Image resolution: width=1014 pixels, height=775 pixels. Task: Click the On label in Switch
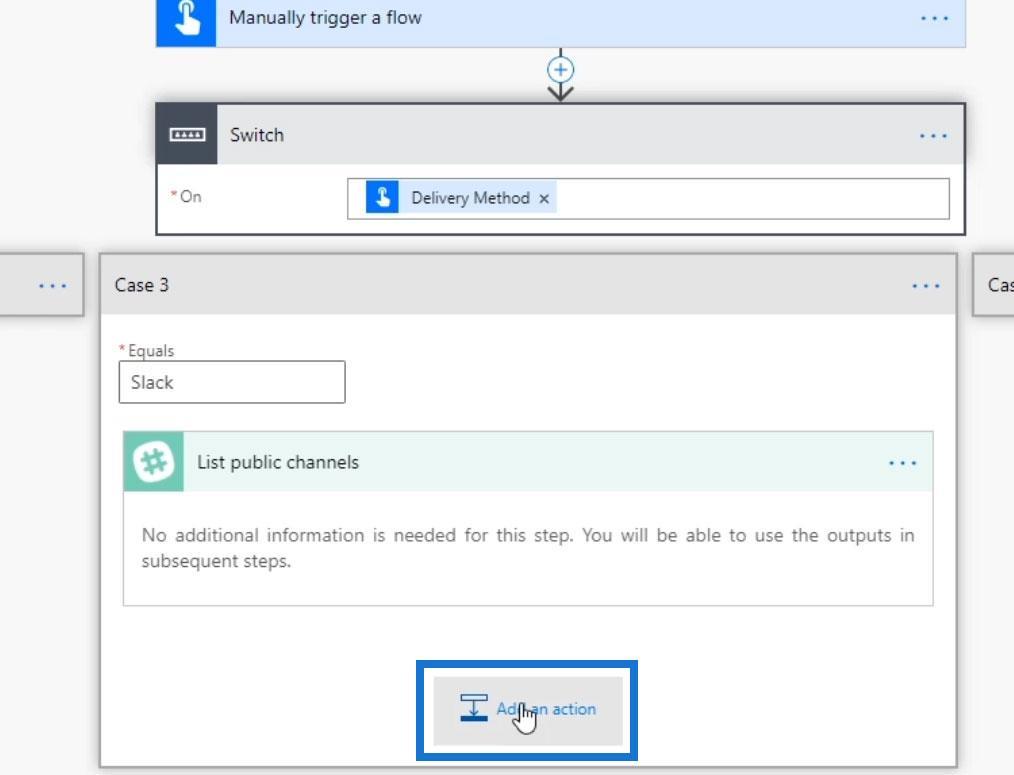[190, 197]
